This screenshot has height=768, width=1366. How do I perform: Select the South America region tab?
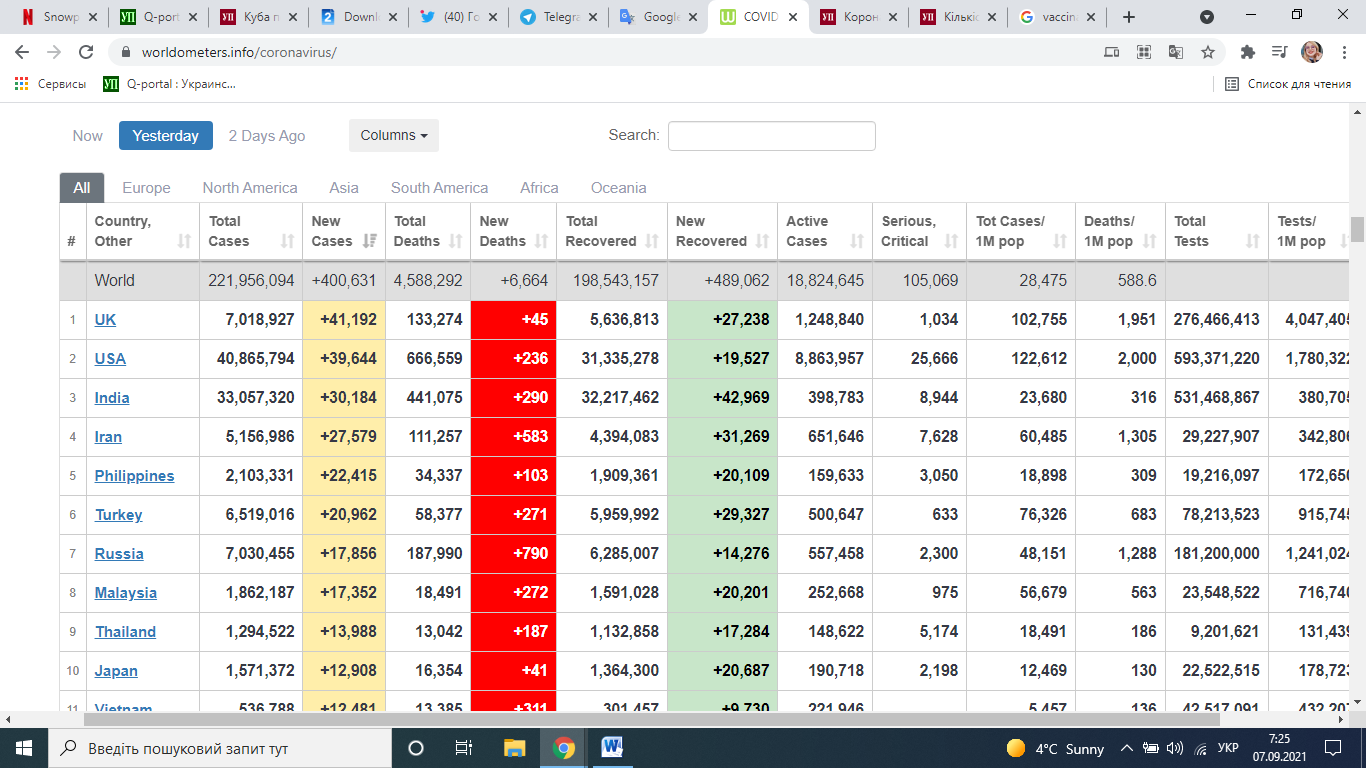439,188
